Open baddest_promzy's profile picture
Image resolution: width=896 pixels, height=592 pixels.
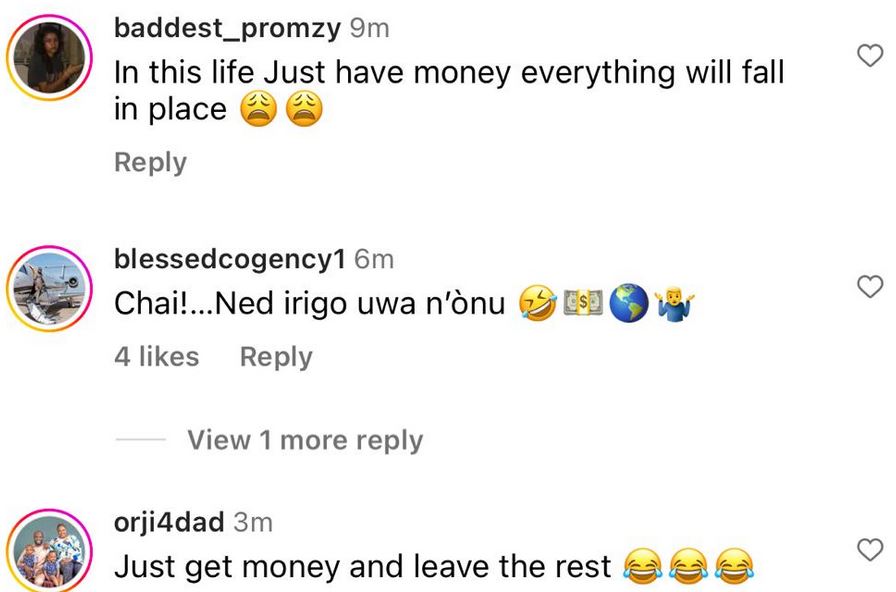[49, 57]
